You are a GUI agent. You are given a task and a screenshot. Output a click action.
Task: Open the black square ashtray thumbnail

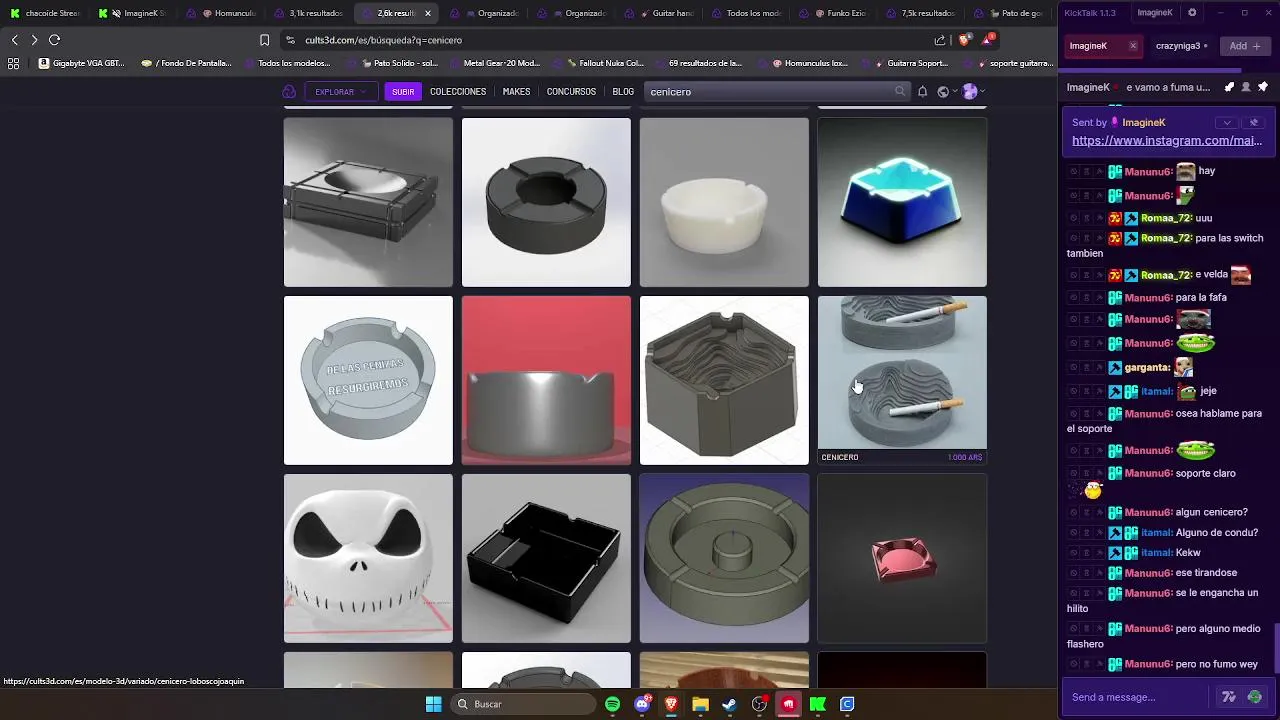point(546,558)
